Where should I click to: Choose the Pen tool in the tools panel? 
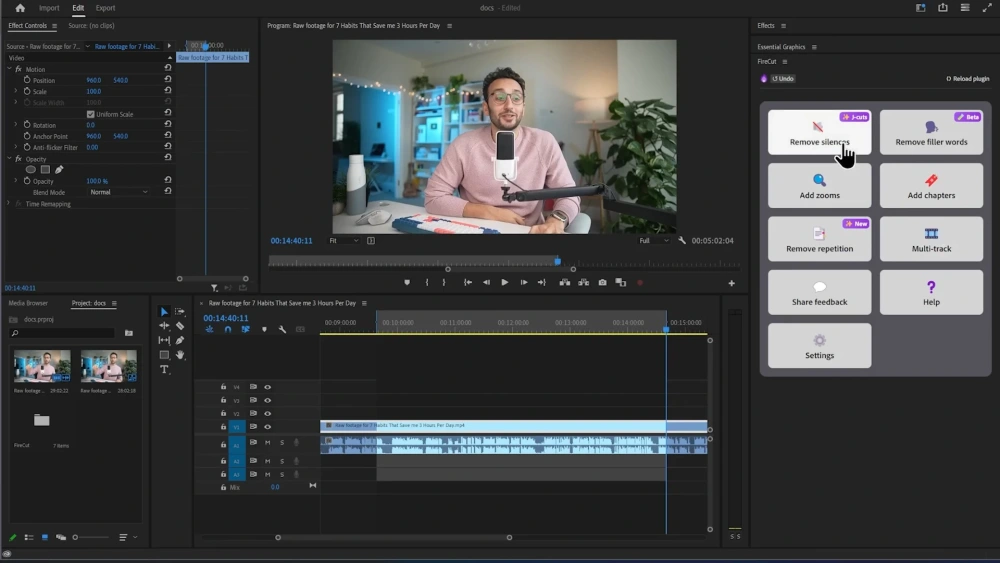click(x=180, y=340)
